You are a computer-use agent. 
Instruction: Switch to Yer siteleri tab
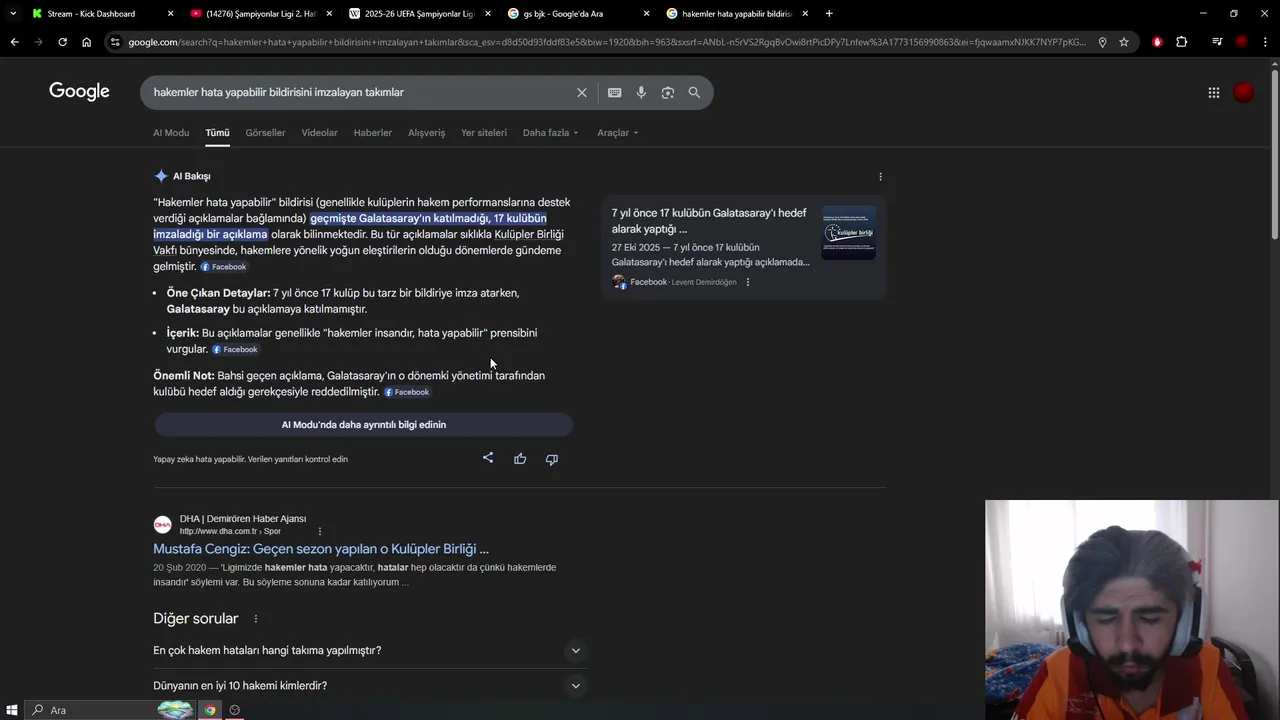484,132
